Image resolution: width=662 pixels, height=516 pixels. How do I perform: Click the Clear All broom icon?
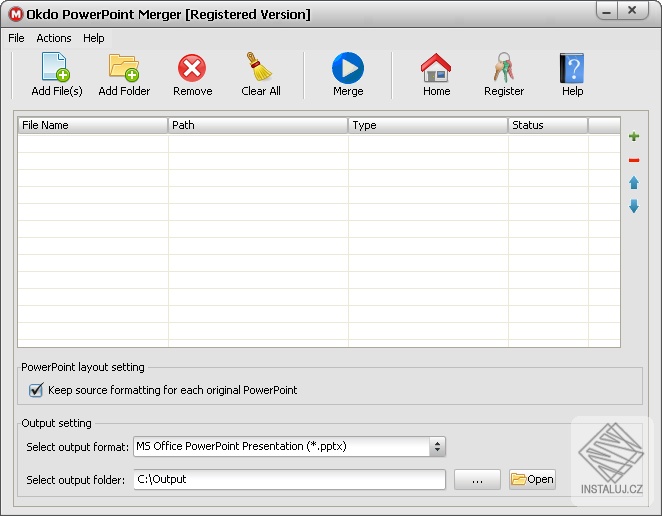coord(259,66)
